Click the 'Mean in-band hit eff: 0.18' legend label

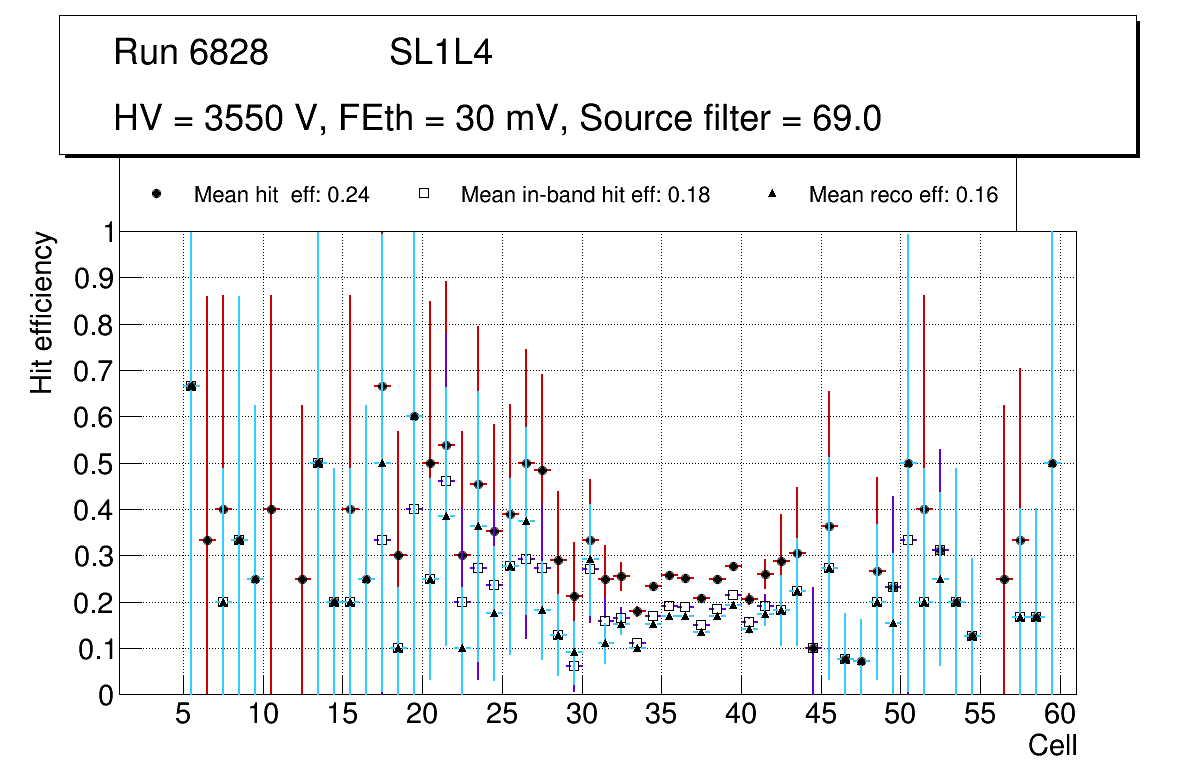coord(585,195)
